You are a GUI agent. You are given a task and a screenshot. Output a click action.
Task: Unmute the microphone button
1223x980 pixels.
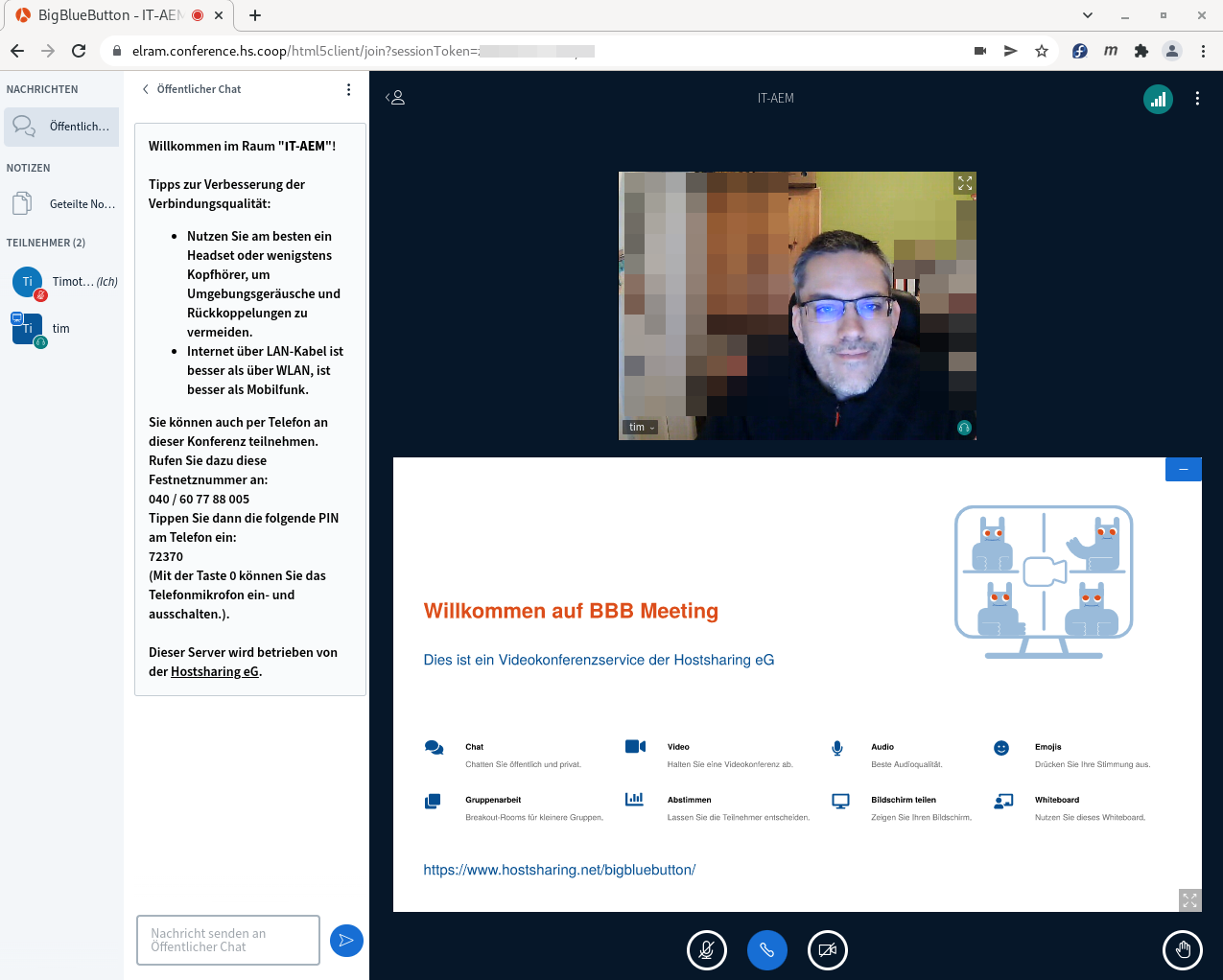point(707,950)
